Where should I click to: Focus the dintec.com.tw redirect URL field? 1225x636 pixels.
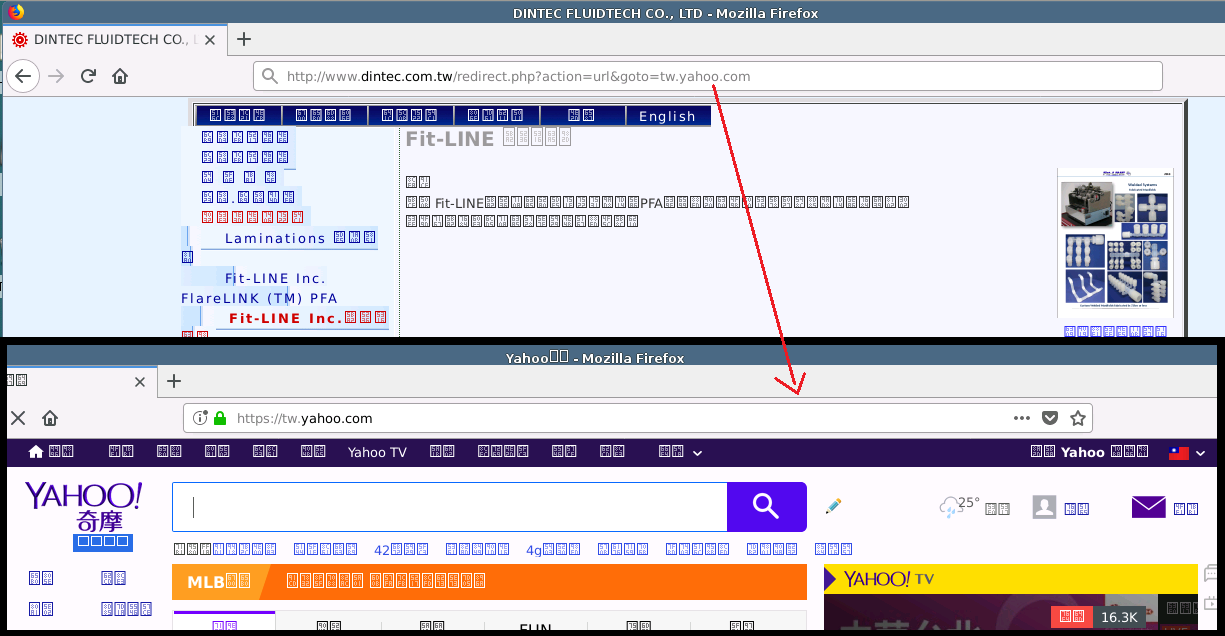tap(708, 76)
